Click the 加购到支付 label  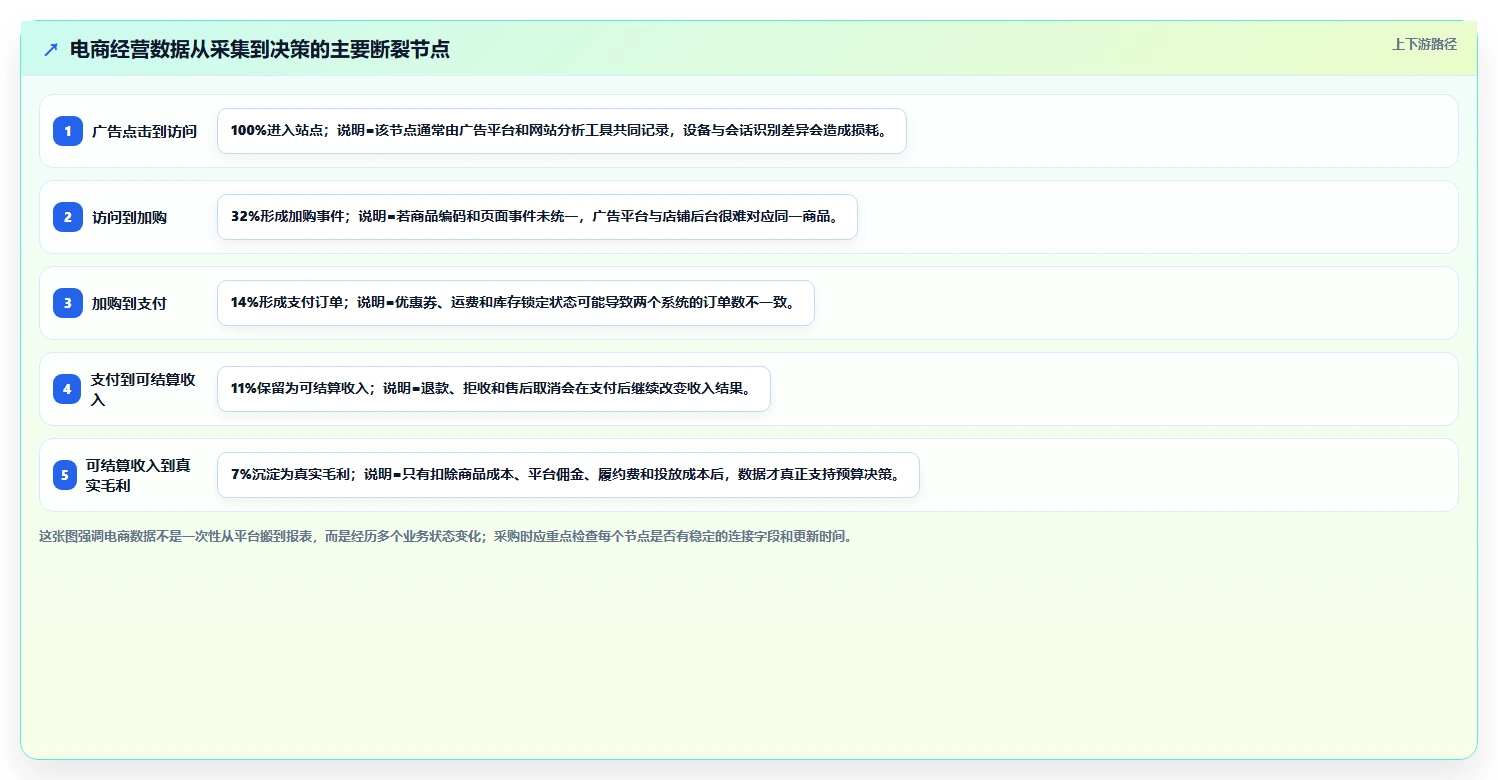(x=130, y=303)
